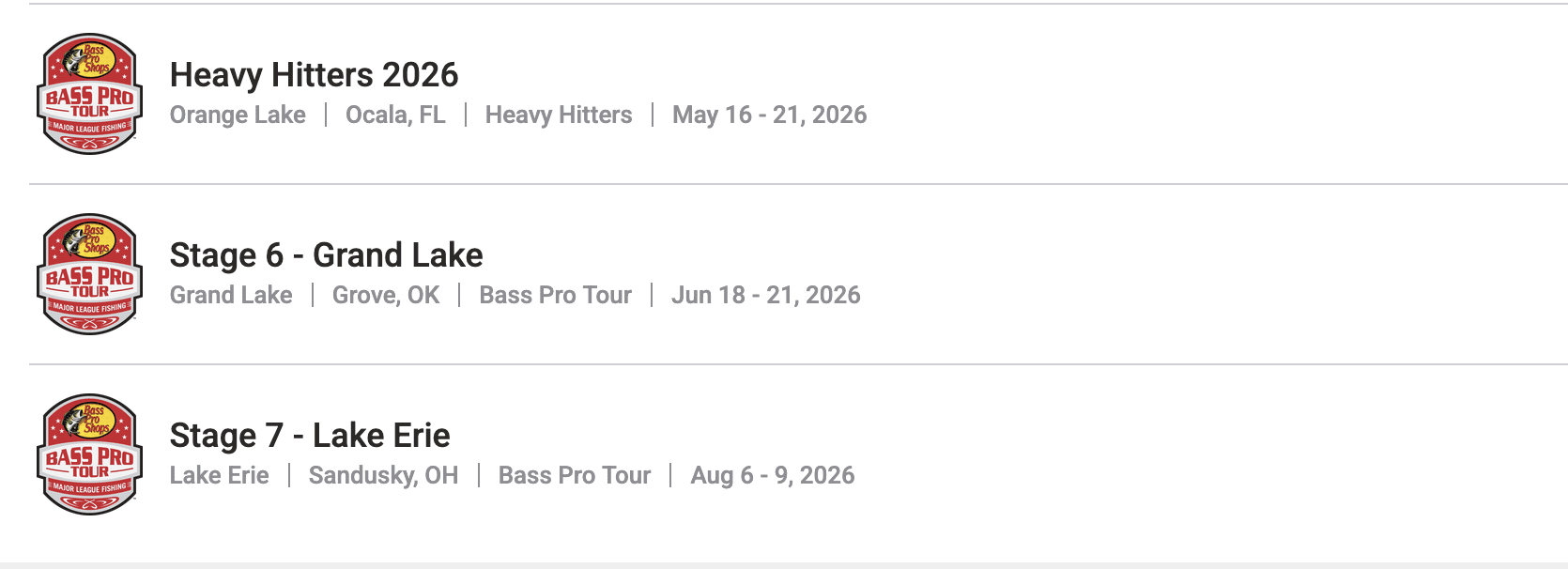The height and width of the screenshot is (569, 1568).
Task: Click the Bass Pro Tour logo beside Heavy Hitters 2026
Action: coord(90,94)
